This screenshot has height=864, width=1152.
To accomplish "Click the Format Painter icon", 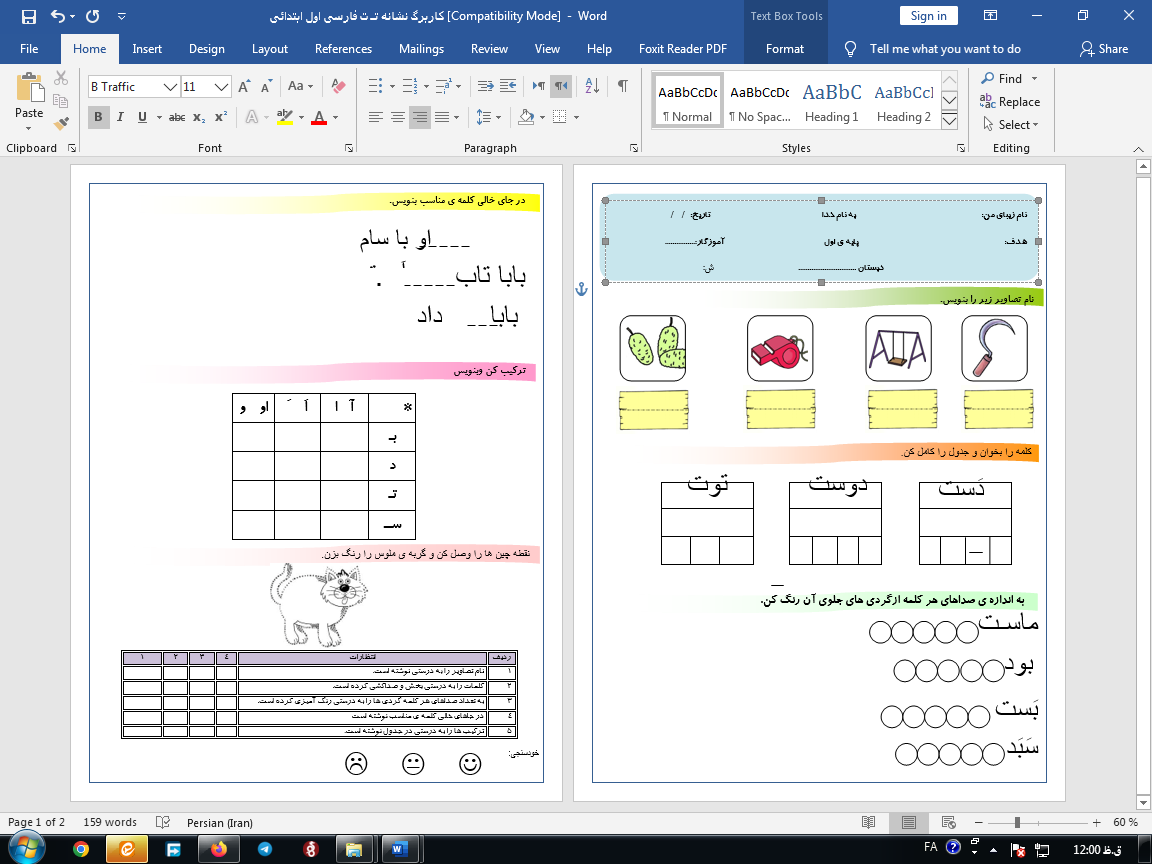I will 61,124.
